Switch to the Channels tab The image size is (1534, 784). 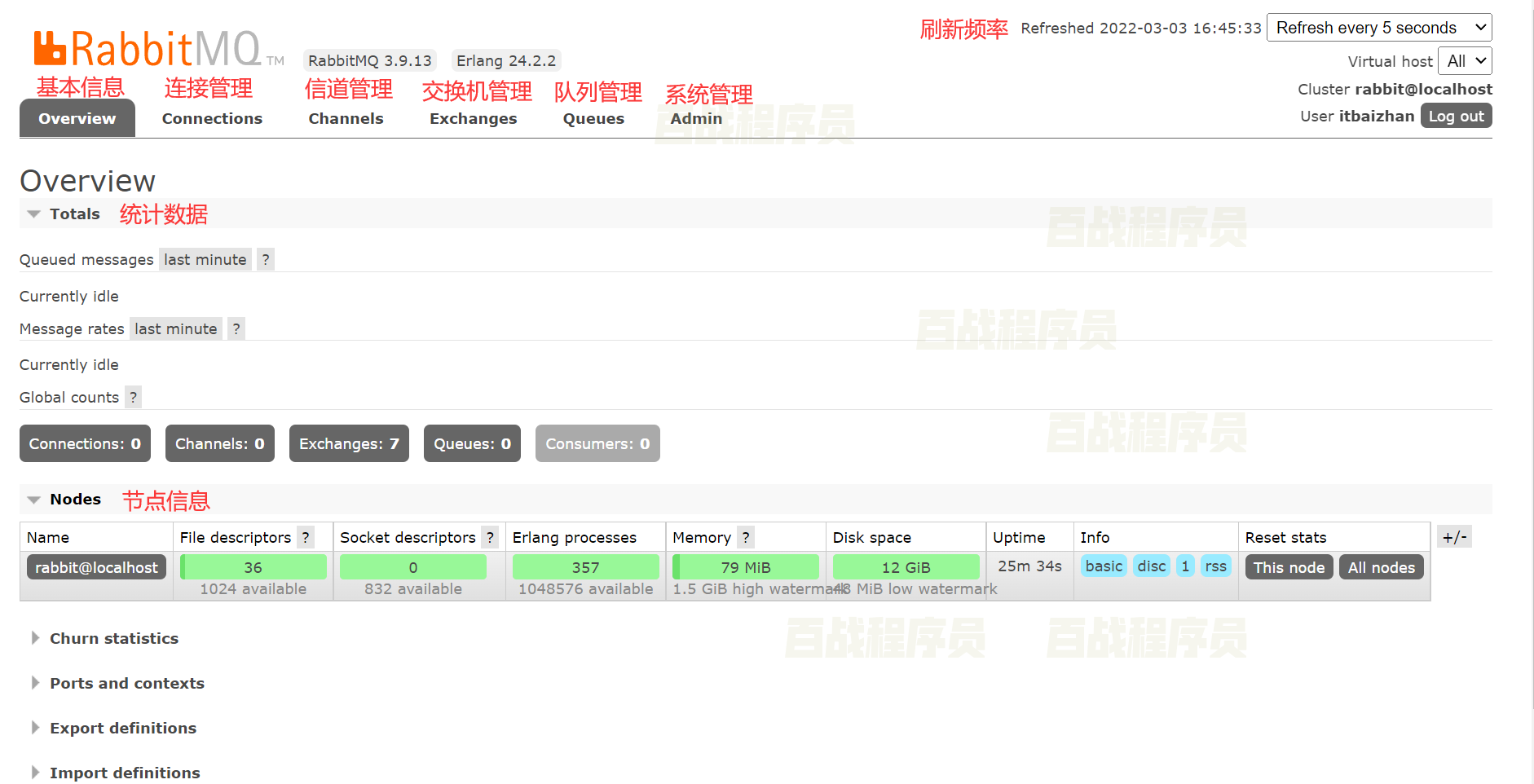click(x=346, y=118)
